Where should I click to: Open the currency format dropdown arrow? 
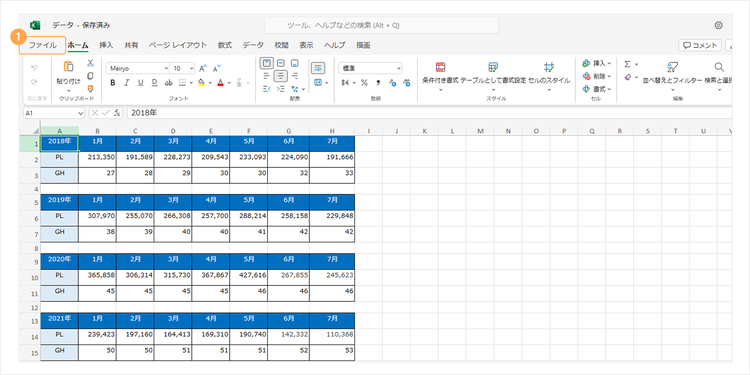[355, 83]
